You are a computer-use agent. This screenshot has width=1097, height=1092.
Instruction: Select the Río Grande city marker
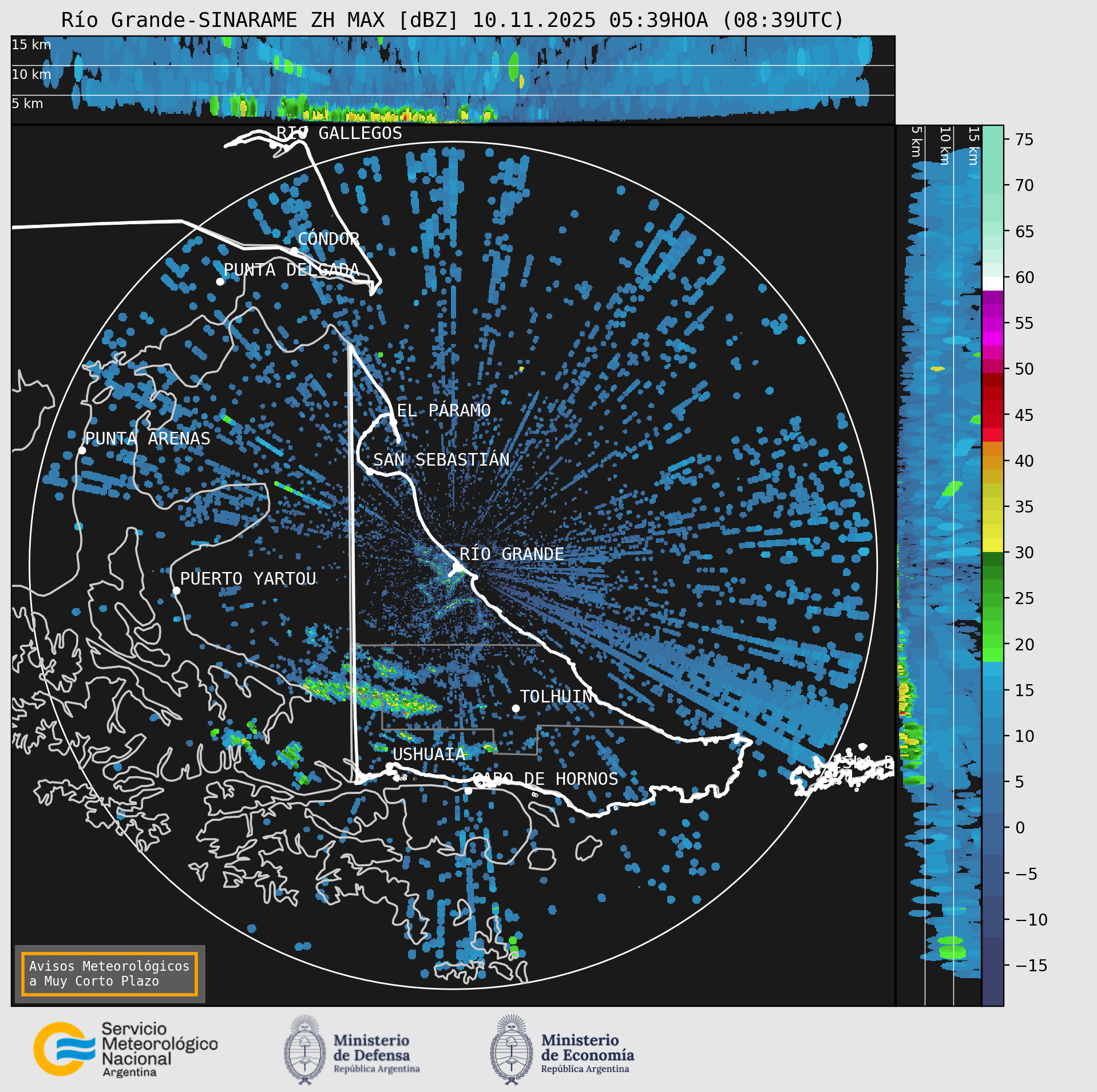click(457, 567)
